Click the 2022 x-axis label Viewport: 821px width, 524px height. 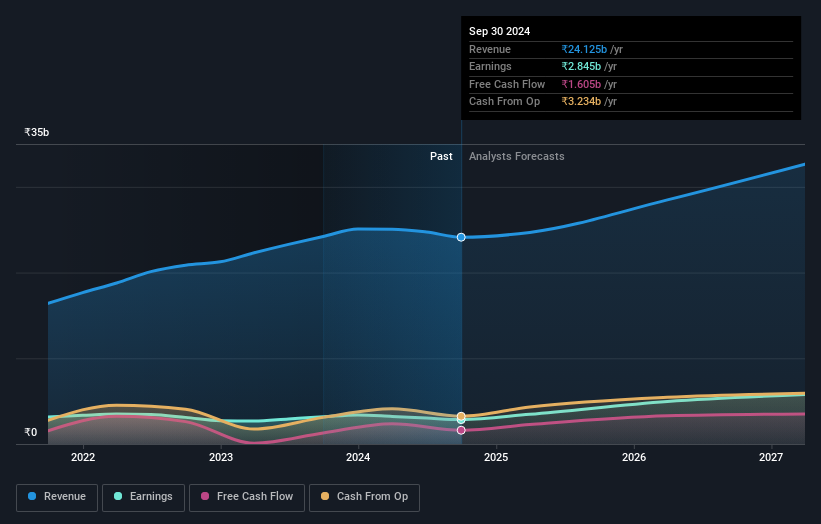point(83,458)
